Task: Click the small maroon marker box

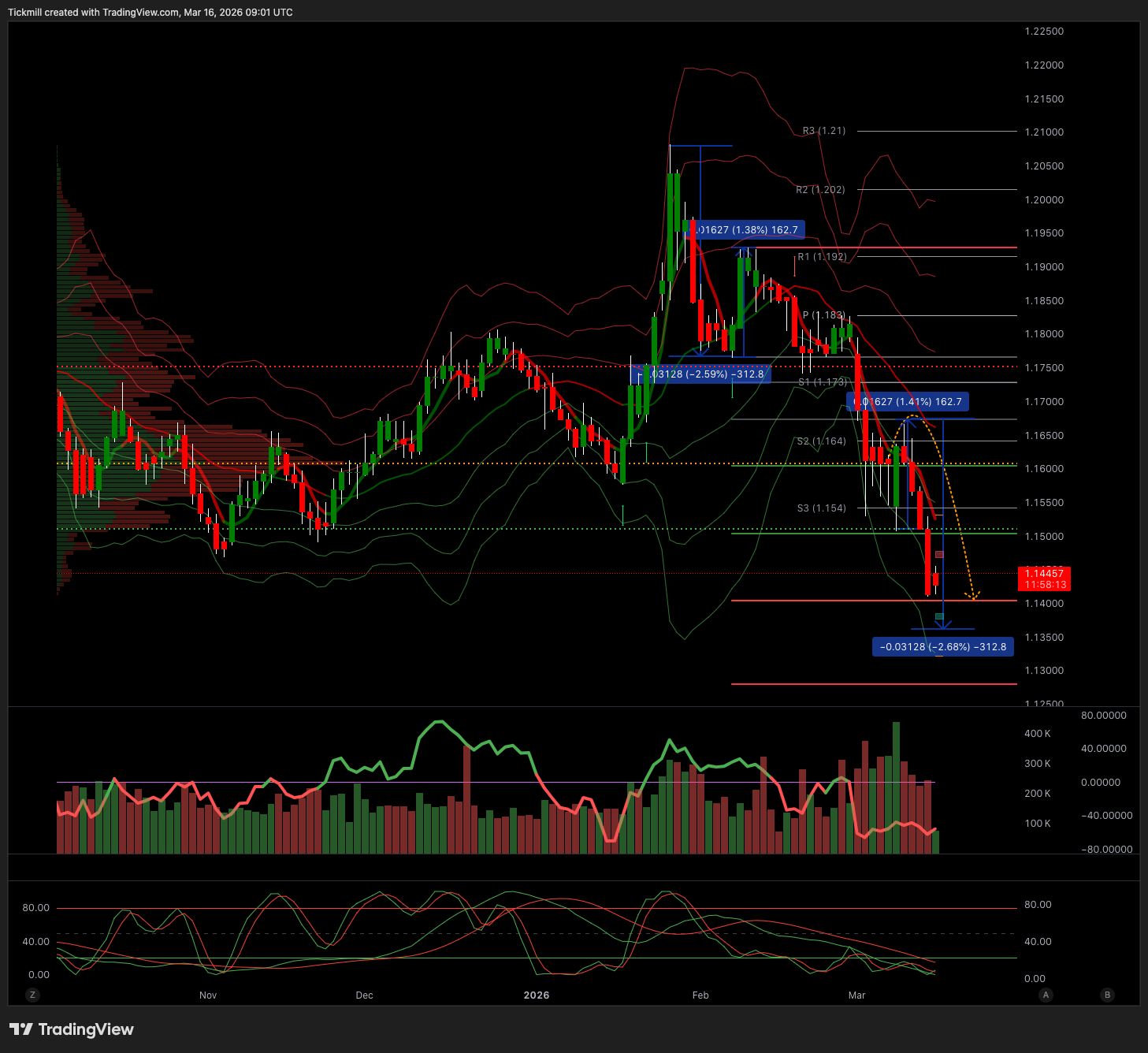Action: [x=939, y=555]
